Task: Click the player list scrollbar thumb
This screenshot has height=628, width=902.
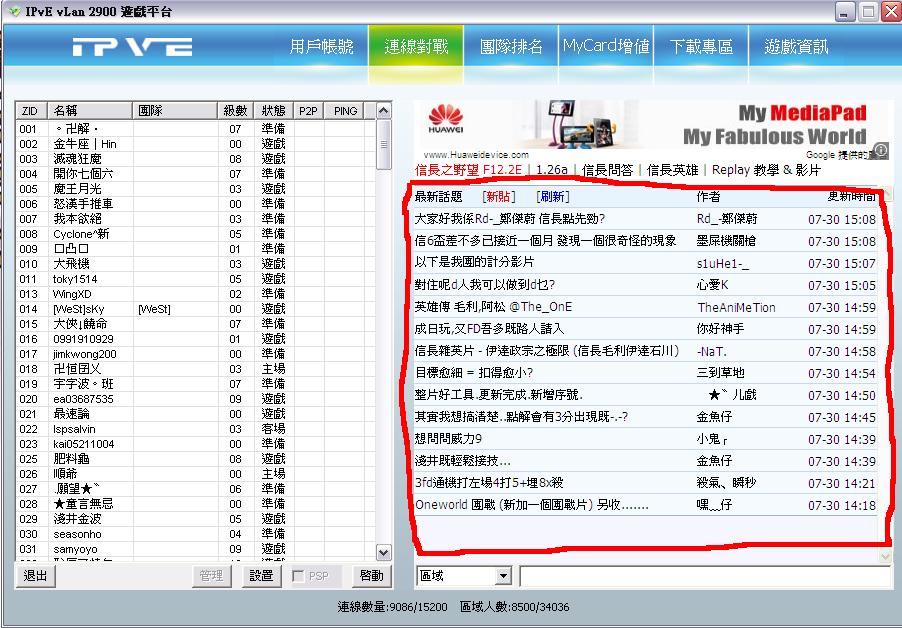Action: (384, 144)
